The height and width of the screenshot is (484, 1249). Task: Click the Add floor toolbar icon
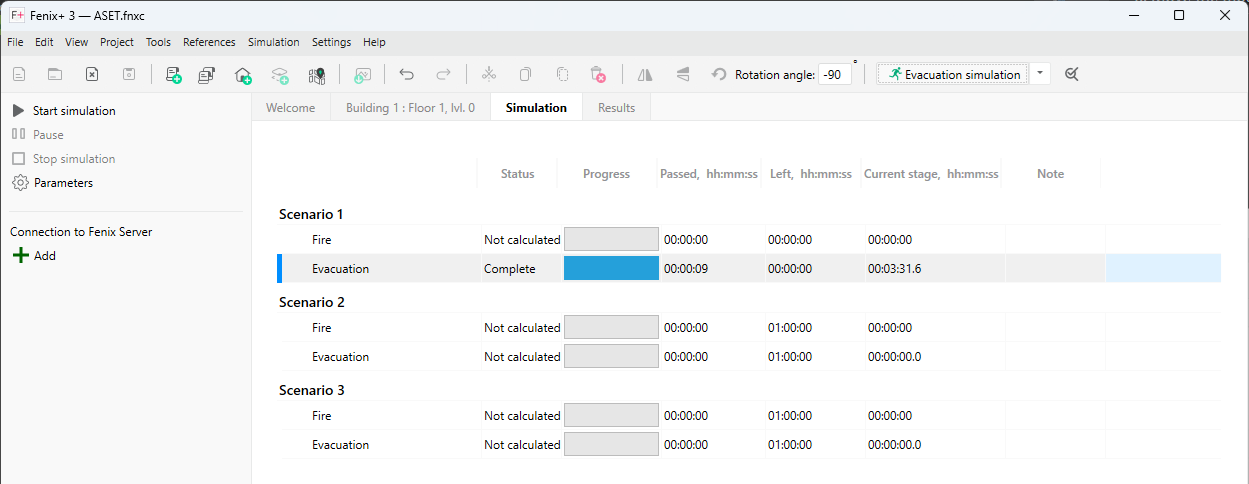click(x=280, y=74)
